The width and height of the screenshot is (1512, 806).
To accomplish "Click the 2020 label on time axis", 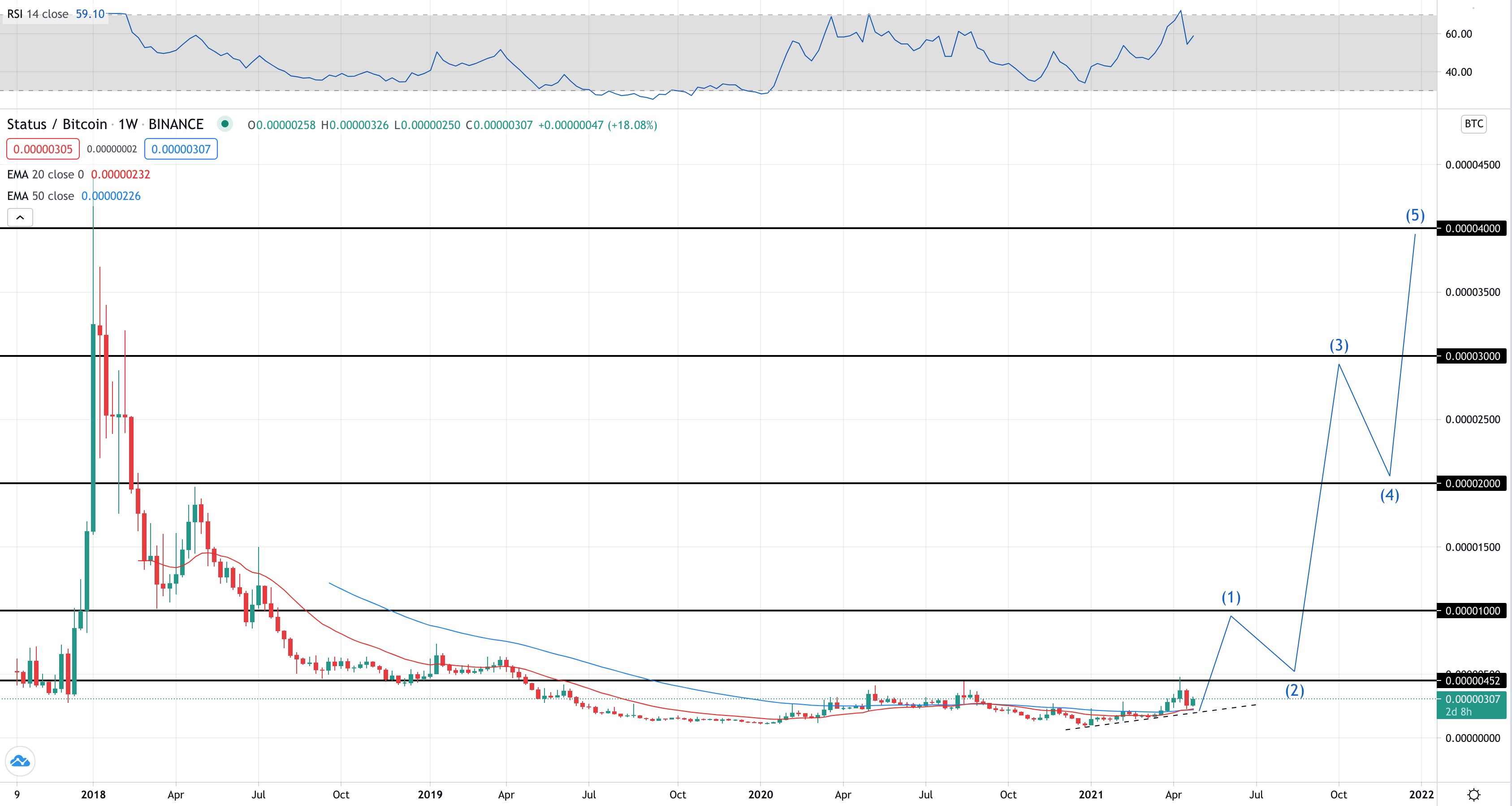I will tap(760, 794).
